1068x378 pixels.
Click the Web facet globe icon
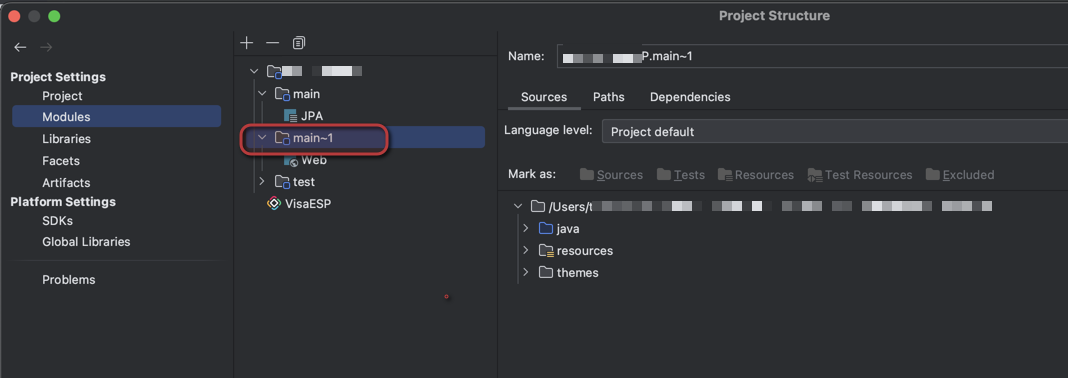pos(290,160)
